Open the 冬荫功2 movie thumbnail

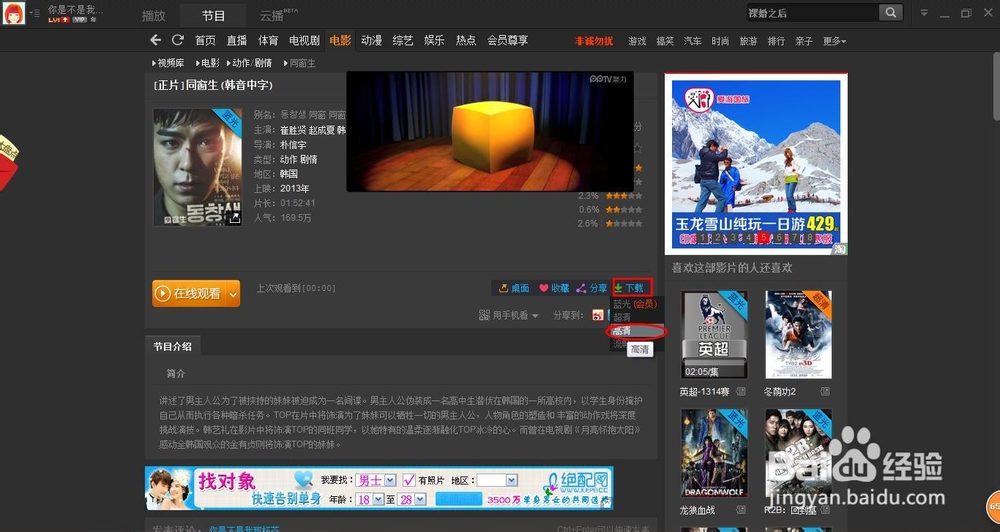click(x=798, y=334)
